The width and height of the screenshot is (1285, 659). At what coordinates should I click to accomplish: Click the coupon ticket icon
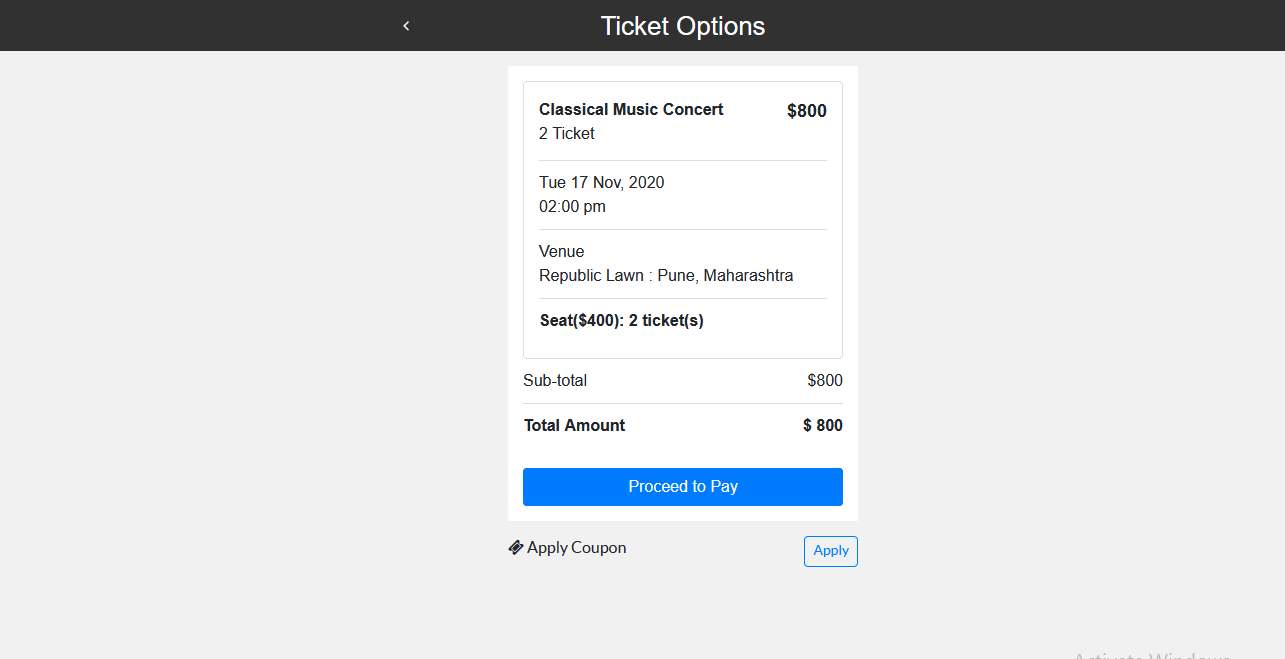point(515,548)
